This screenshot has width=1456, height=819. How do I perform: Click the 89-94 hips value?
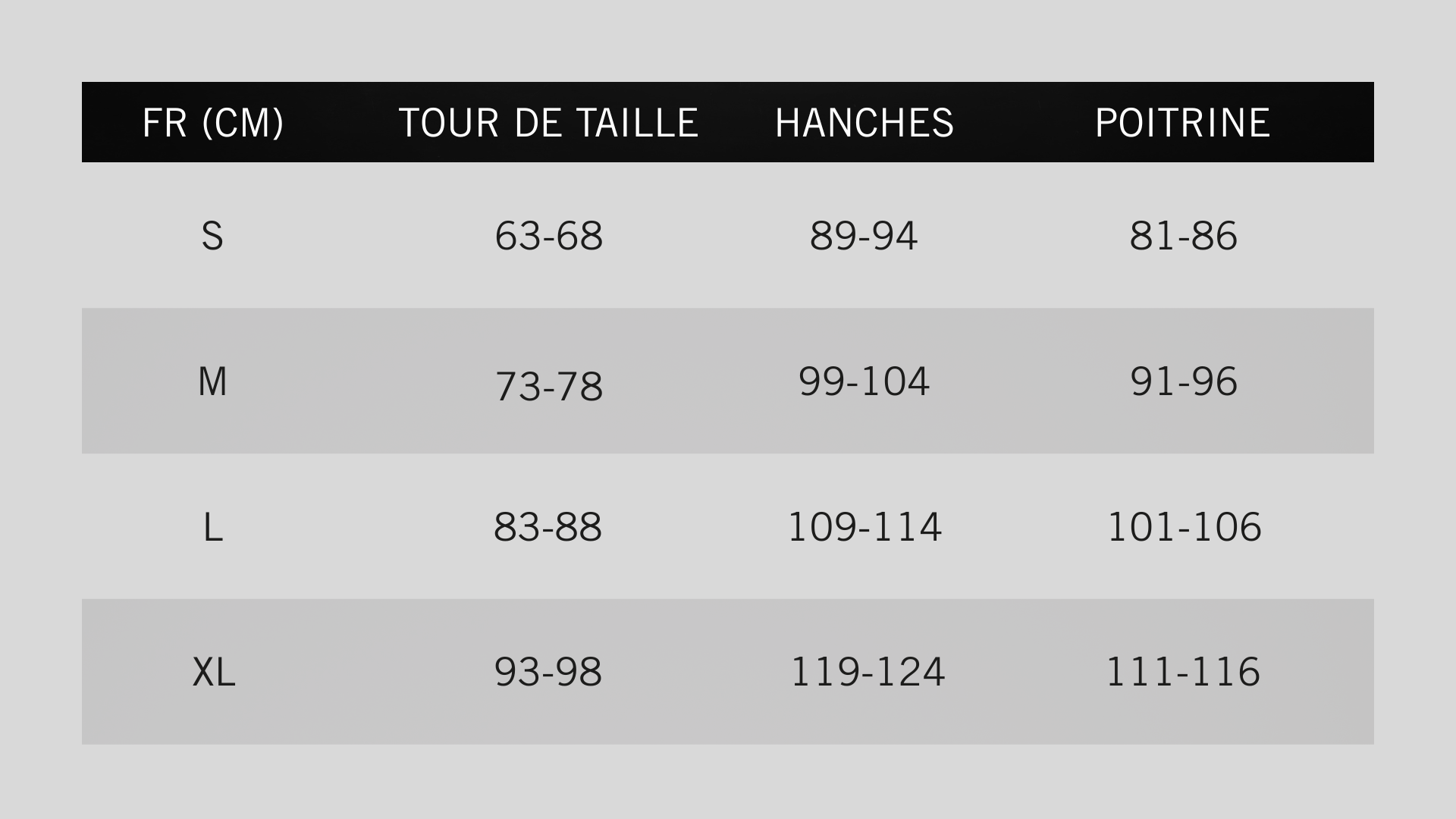[864, 236]
